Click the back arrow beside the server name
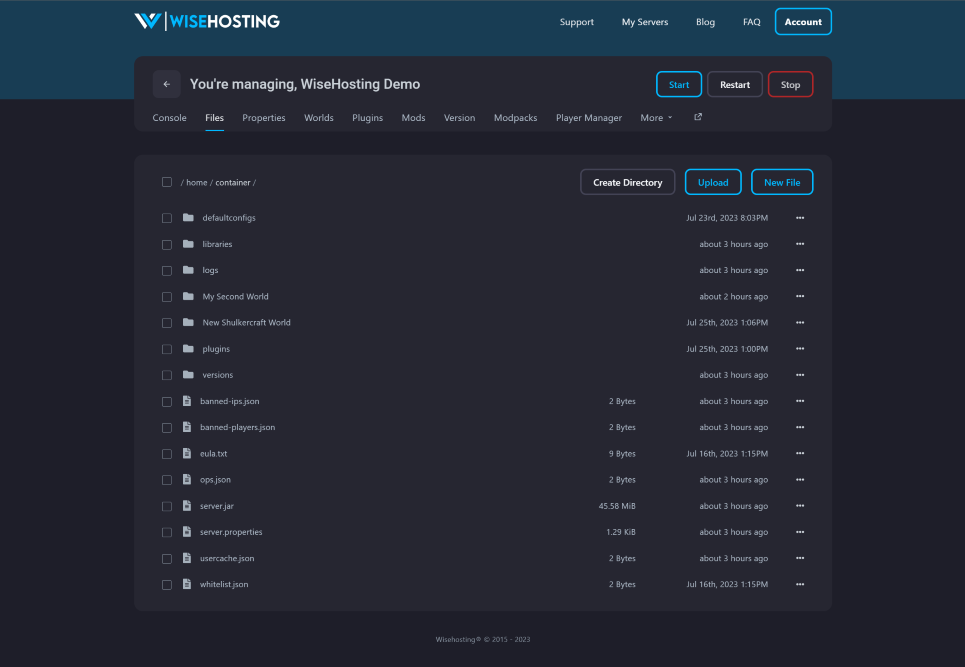The image size is (965, 667). point(166,84)
